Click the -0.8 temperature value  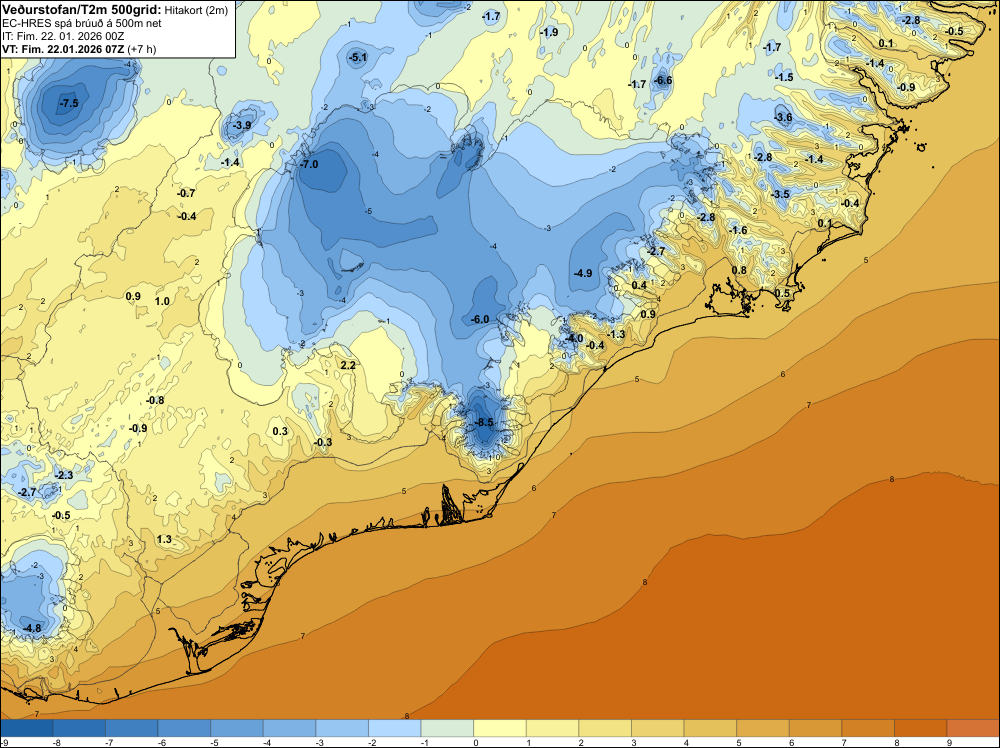155,400
